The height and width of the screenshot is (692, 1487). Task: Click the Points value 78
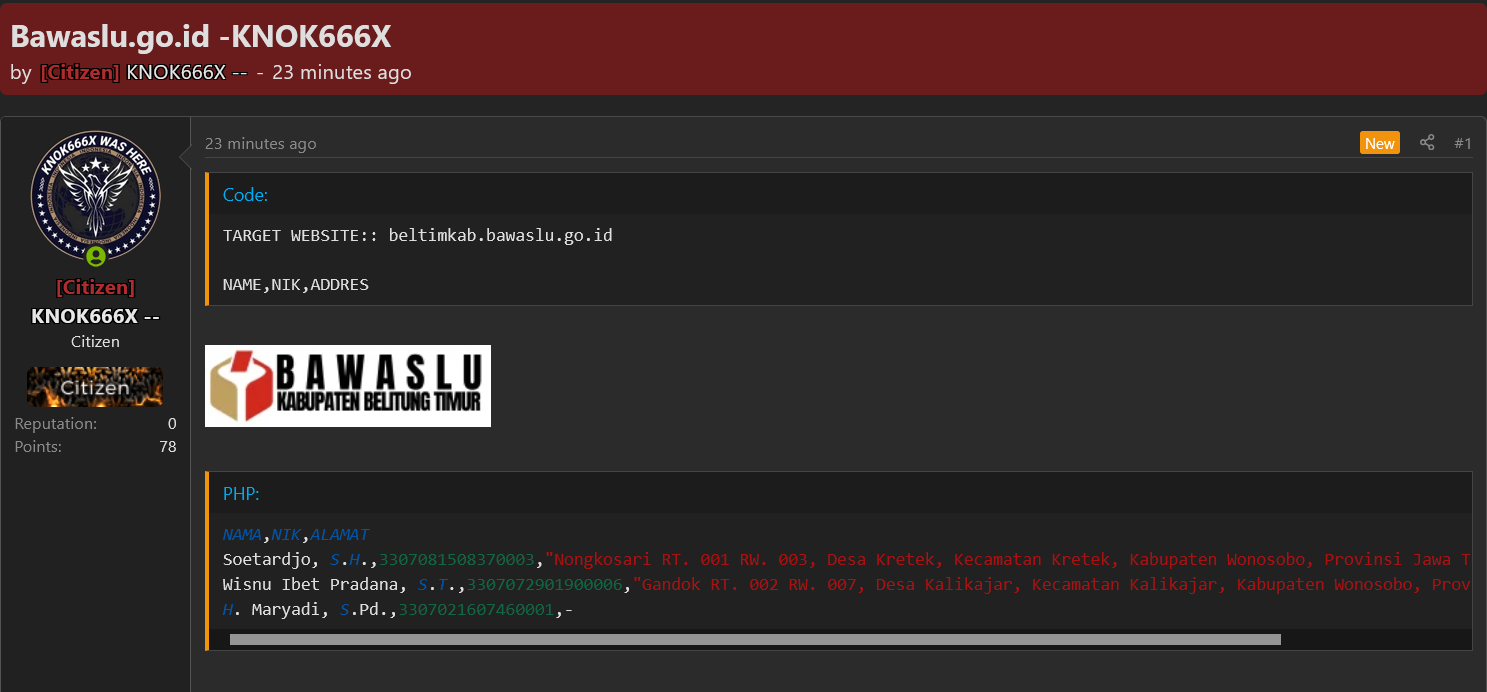(168, 447)
